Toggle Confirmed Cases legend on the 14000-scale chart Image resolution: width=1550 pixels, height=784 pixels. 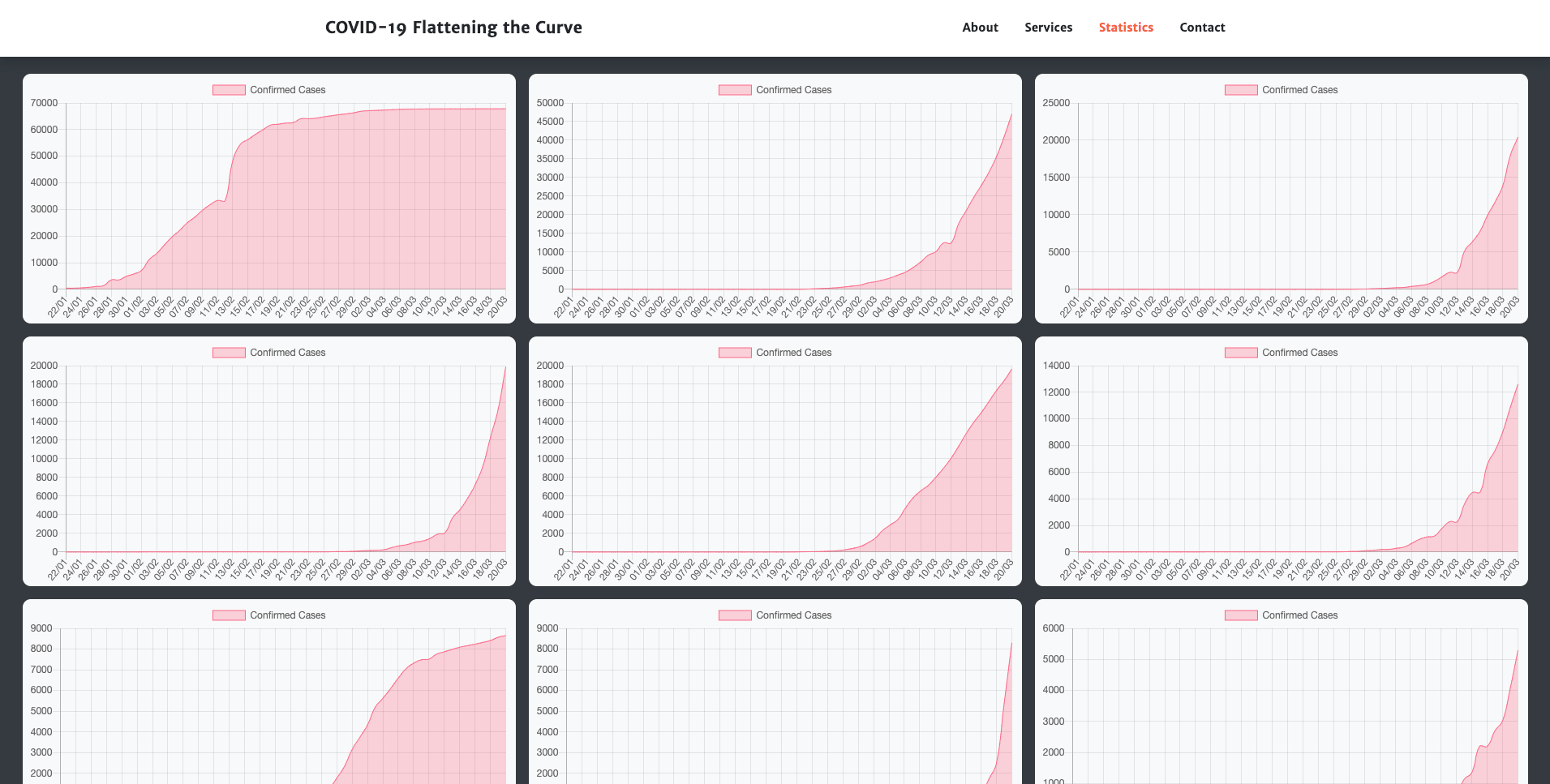pyautogui.click(x=1282, y=353)
